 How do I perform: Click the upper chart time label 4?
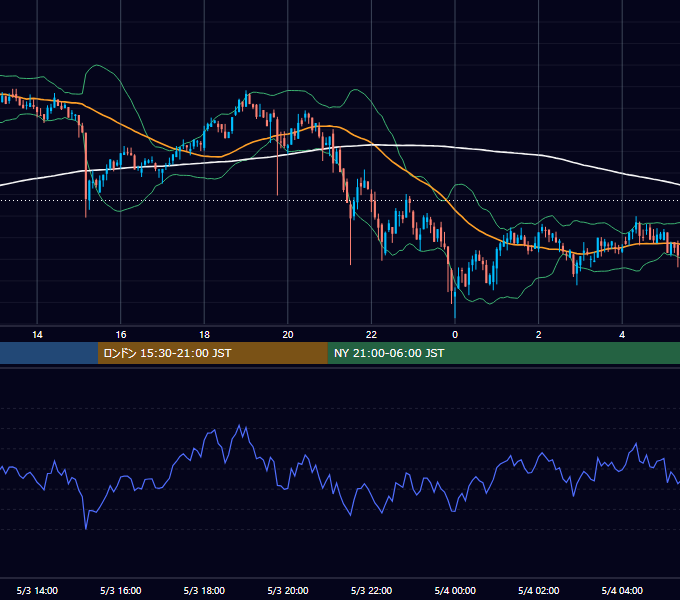[622, 335]
